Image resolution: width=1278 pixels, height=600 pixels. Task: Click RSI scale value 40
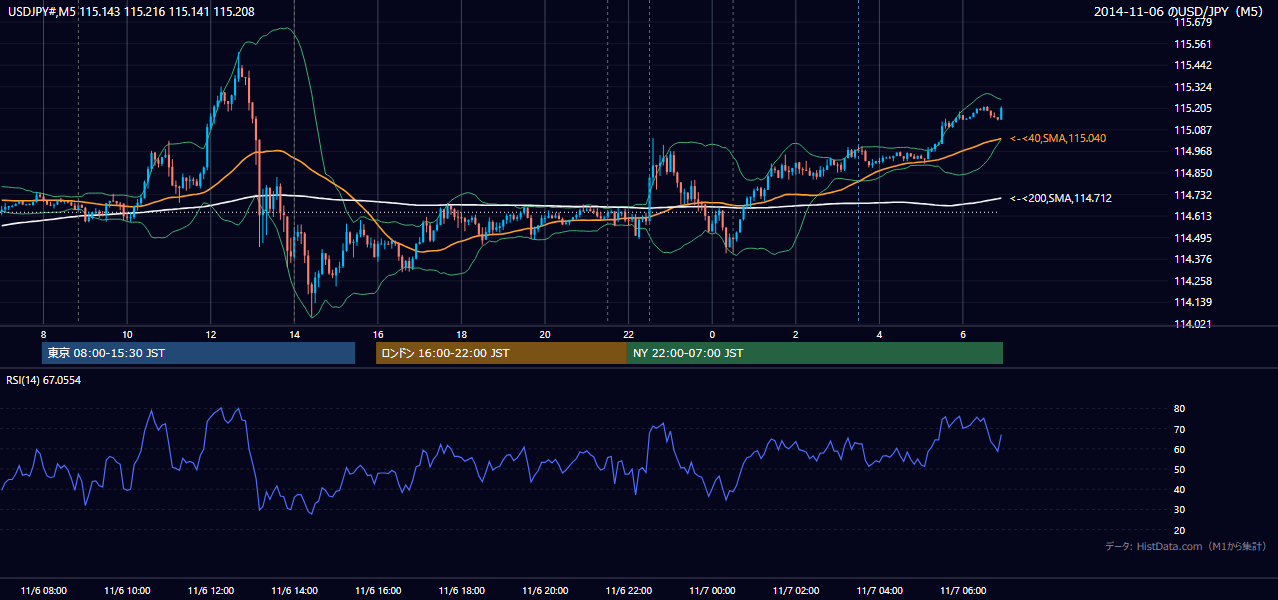pyautogui.click(x=1179, y=489)
